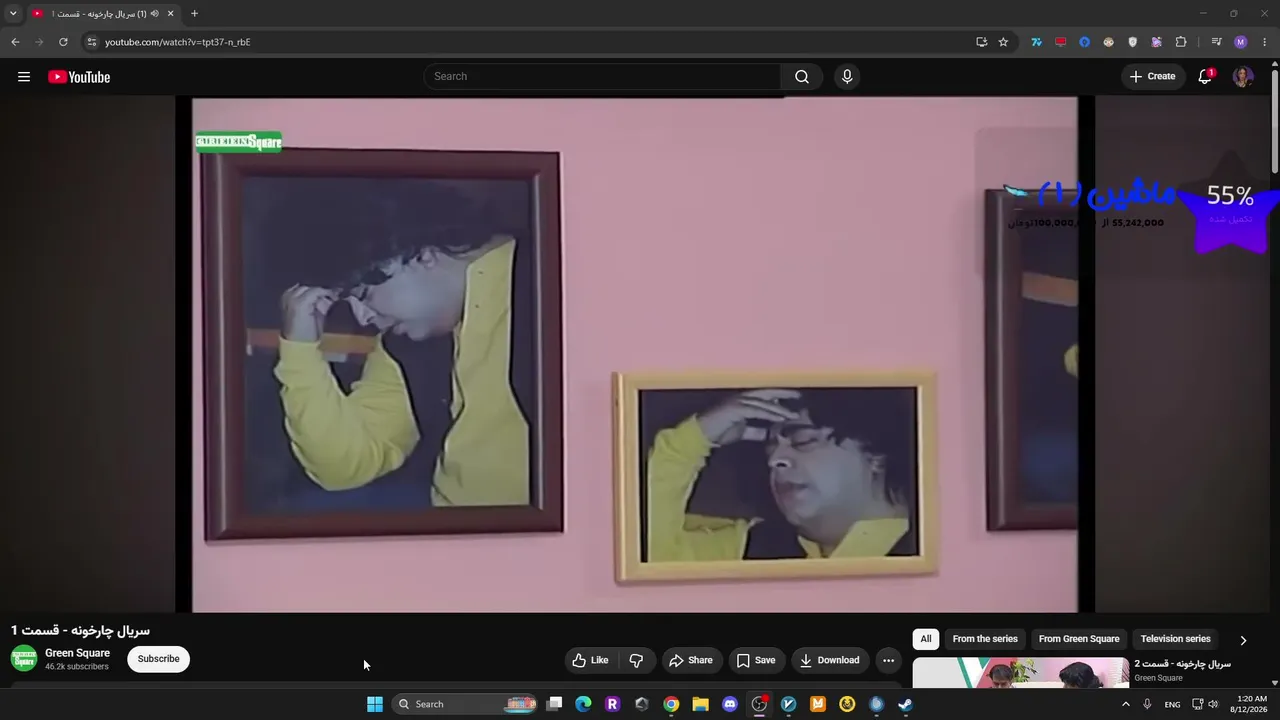The height and width of the screenshot is (720, 1280).
Task: Open the Chrome Extensions puzzle icon
Action: [1181, 42]
